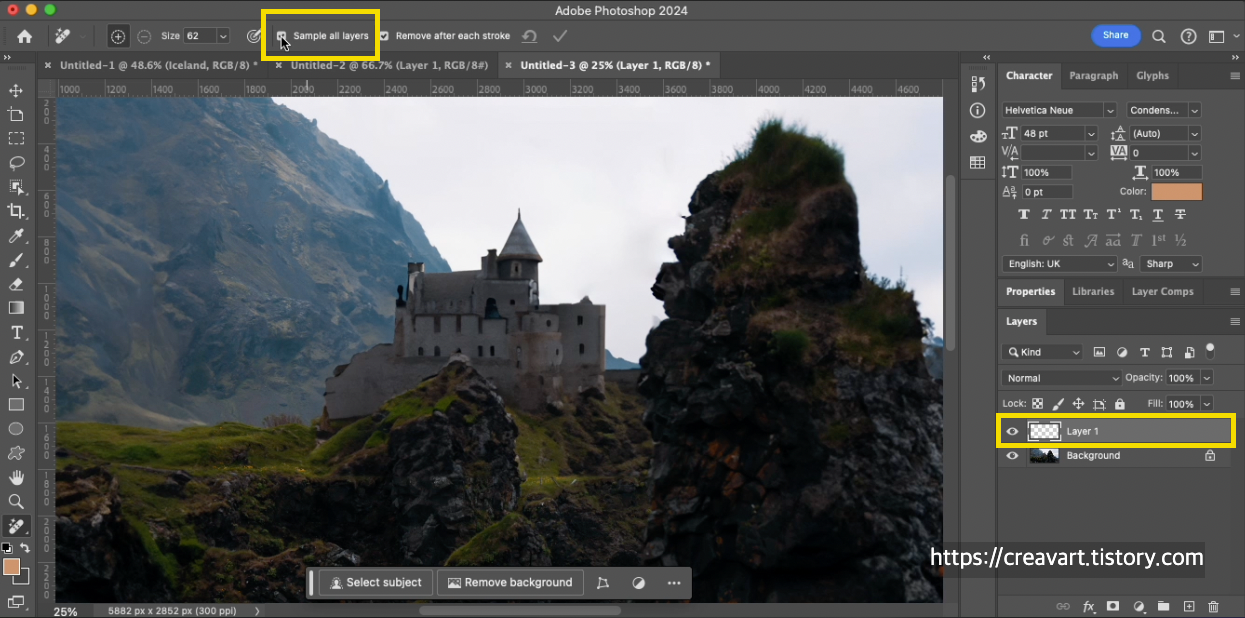This screenshot has width=1245, height=618.
Task: Select the Hand tool
Action: [x=16, y=478]
